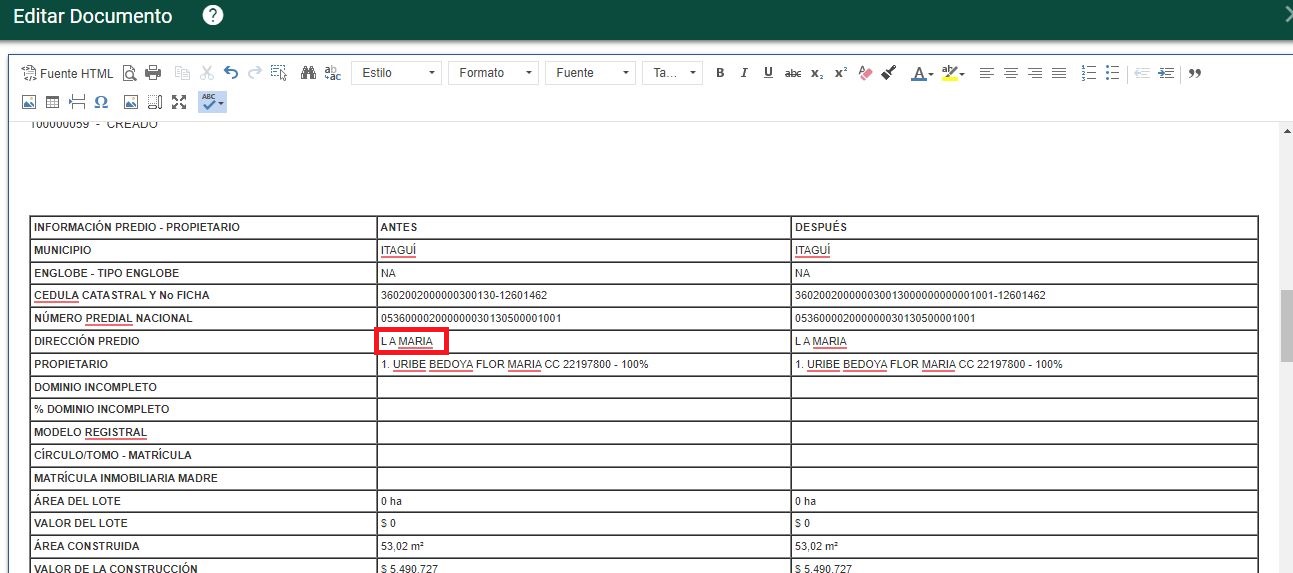The height and width of the screenshot is (573, 1293).
Task: Toggle bold formatting
Action: (720, 73)
